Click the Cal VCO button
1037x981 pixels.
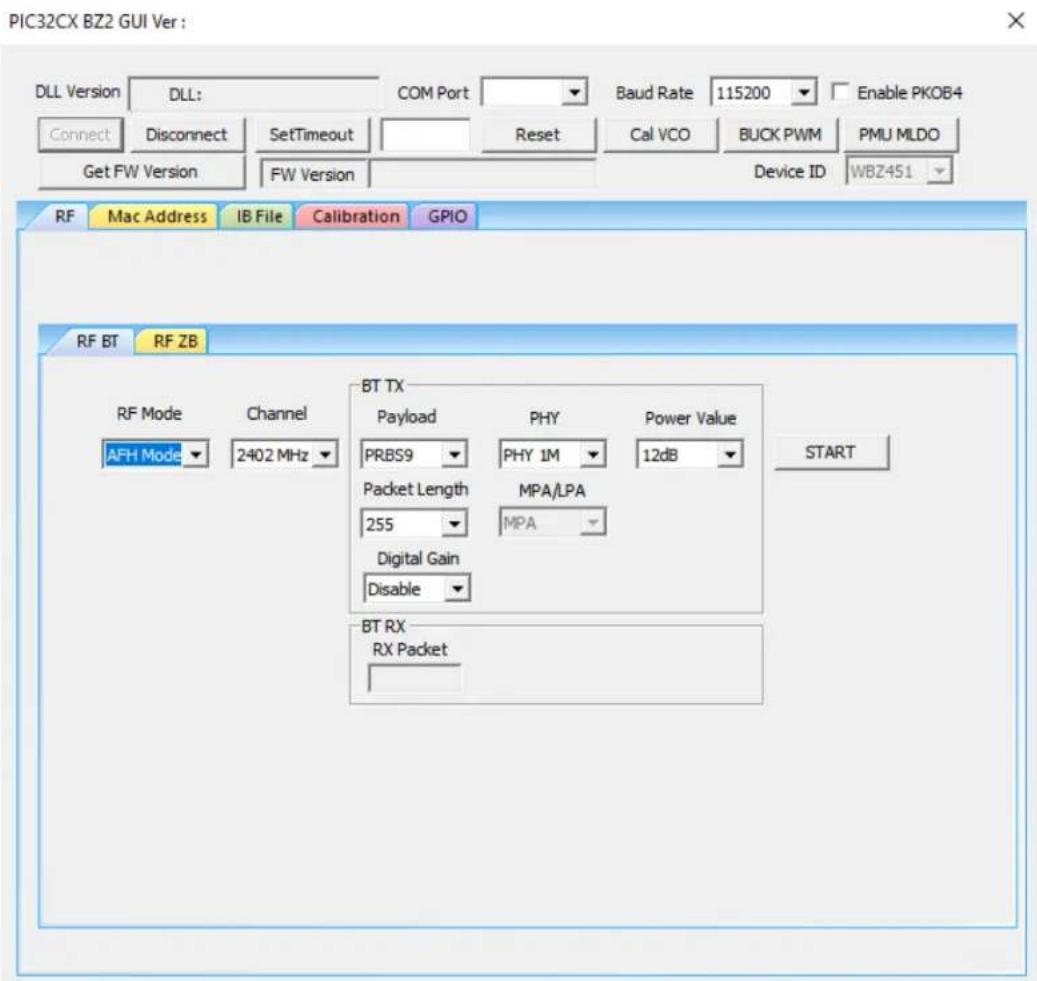[659, 135]
